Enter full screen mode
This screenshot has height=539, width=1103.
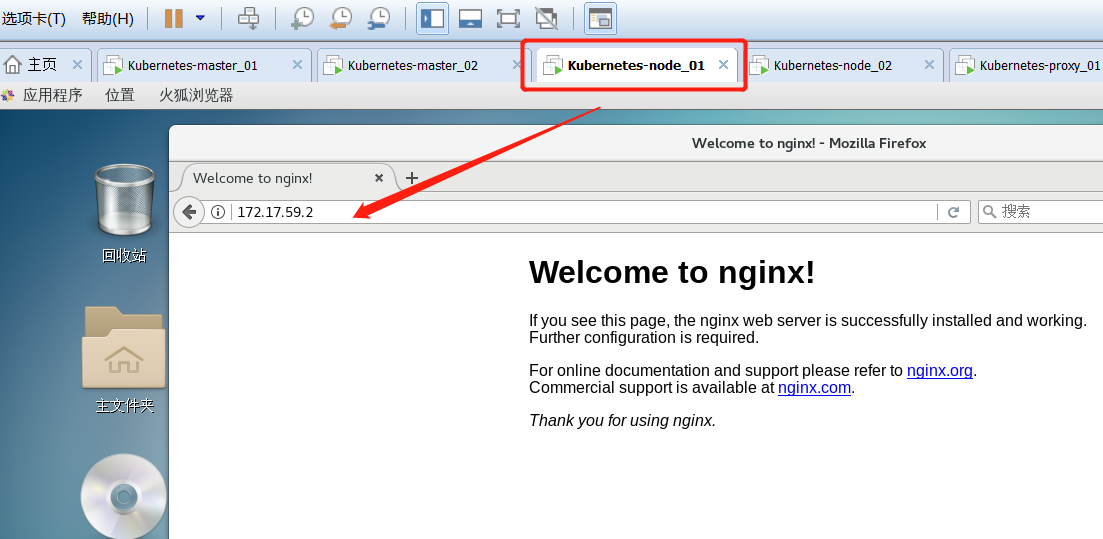click(x=508, y=18)
